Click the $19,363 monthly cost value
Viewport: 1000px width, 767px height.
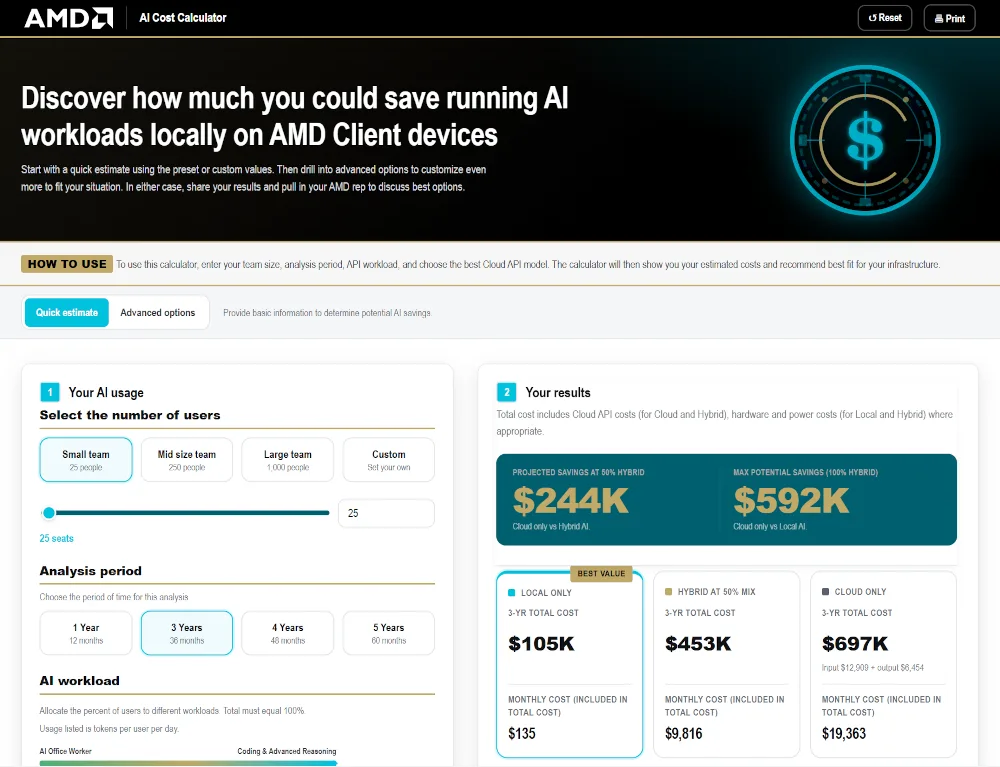[844, 734]
